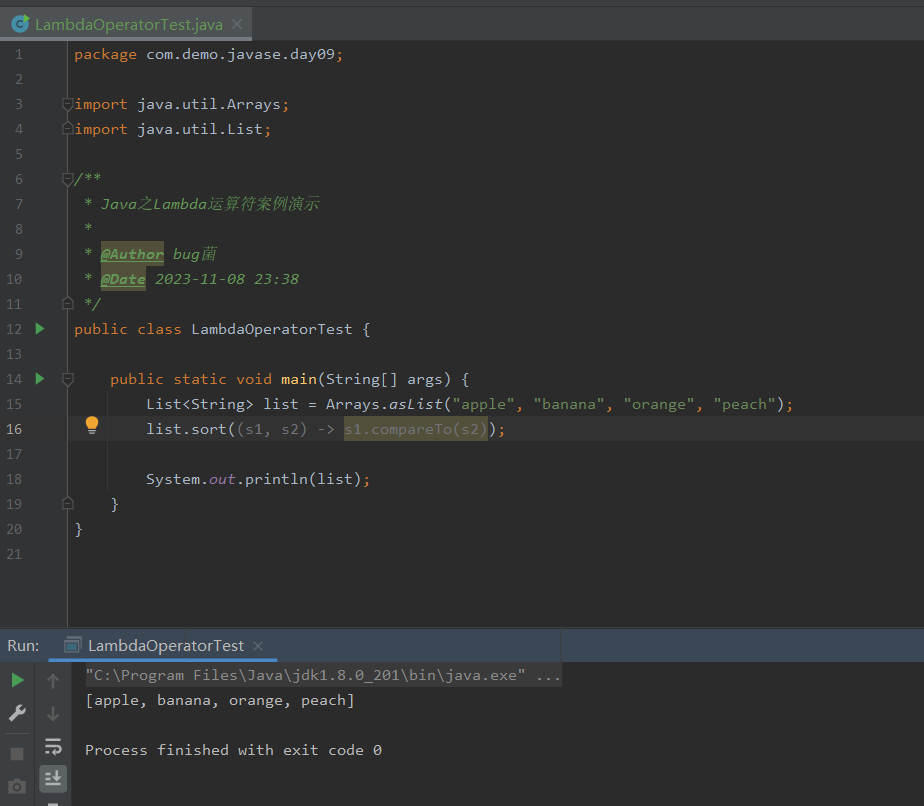Select the LambdaOperatorTest run tab
Screen dimensions: 924x806
click(165, 646)
